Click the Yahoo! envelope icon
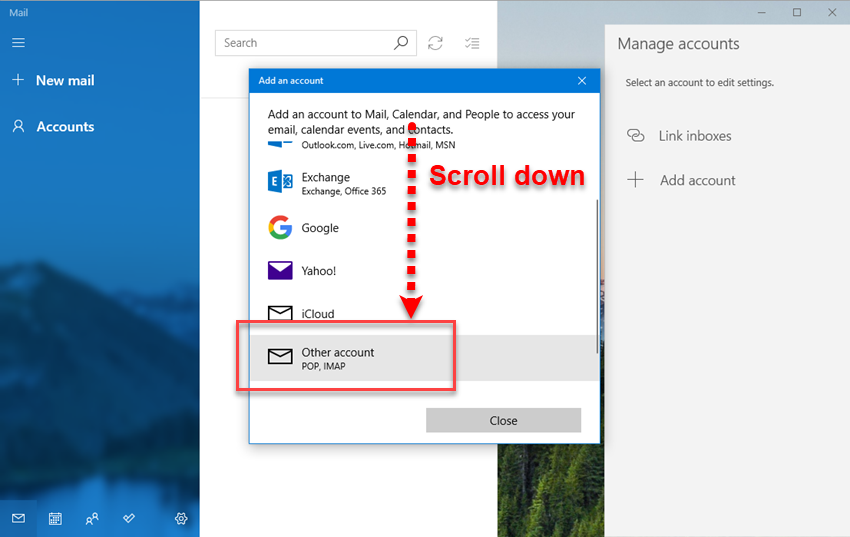This screenshot has height=537, width=850. pos(280,270)
